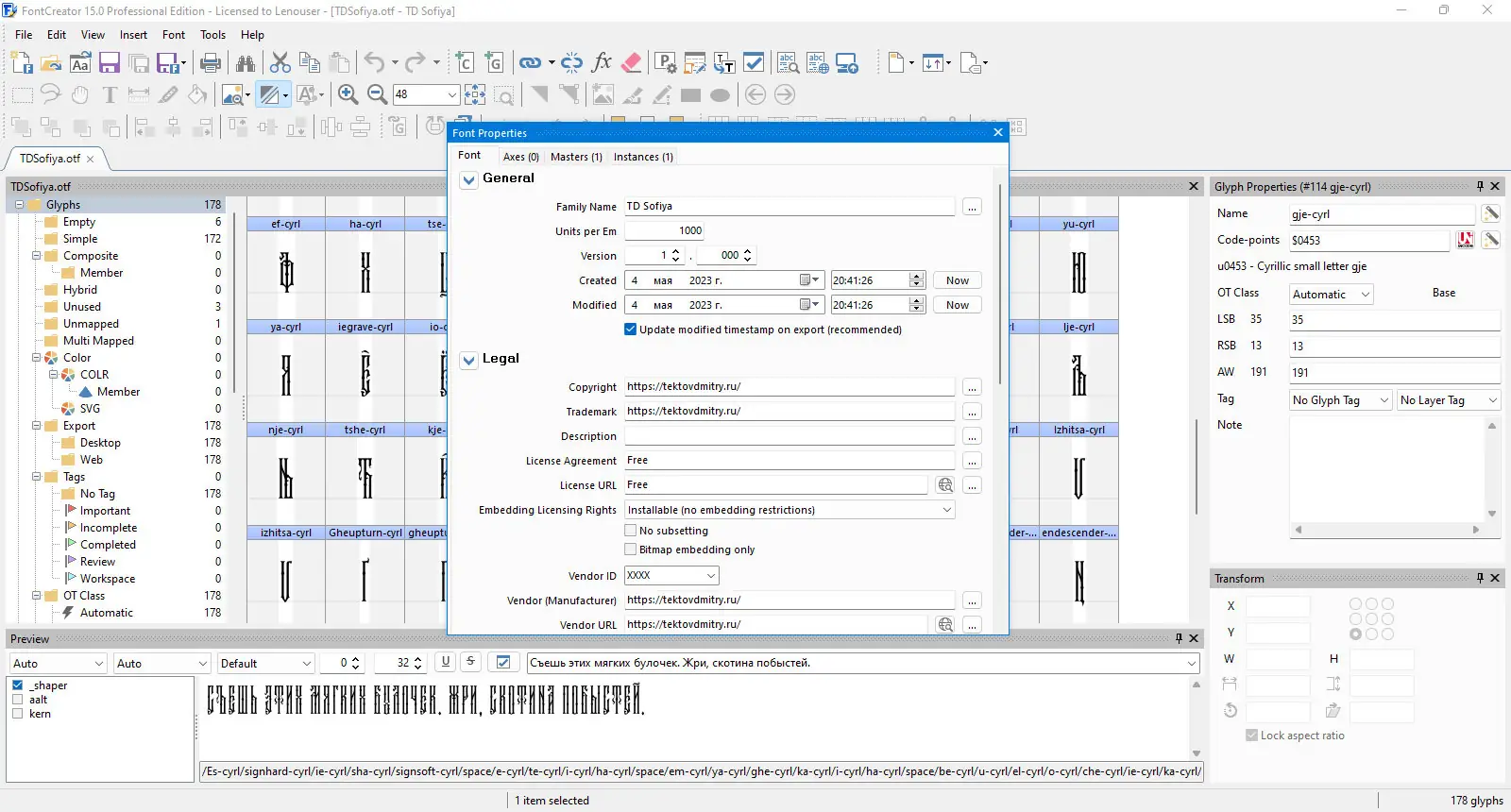Open web link icon beside License URL

[944, 485]
